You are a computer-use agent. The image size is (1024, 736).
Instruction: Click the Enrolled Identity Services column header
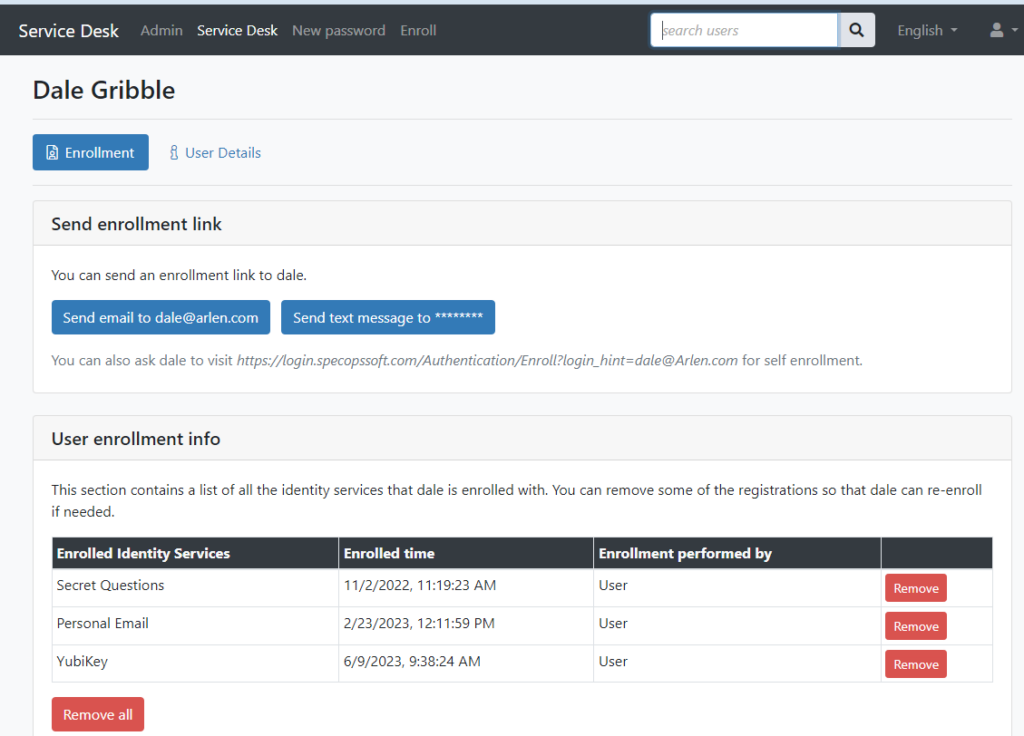[x=195, y=553]
